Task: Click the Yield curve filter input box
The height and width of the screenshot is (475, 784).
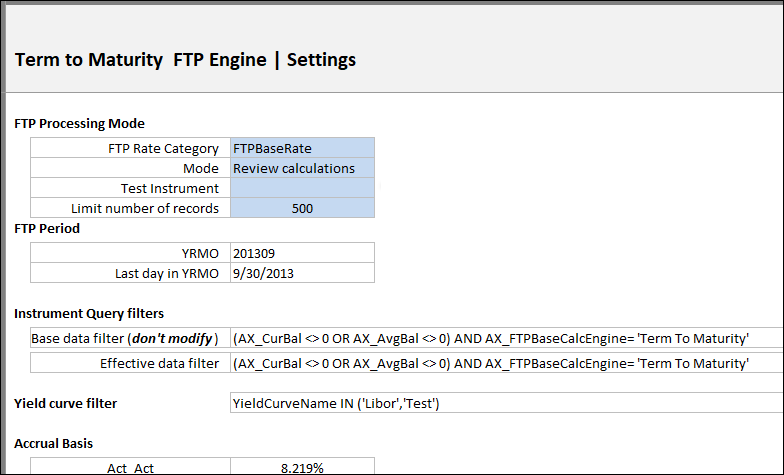Action: pos(506,403)
